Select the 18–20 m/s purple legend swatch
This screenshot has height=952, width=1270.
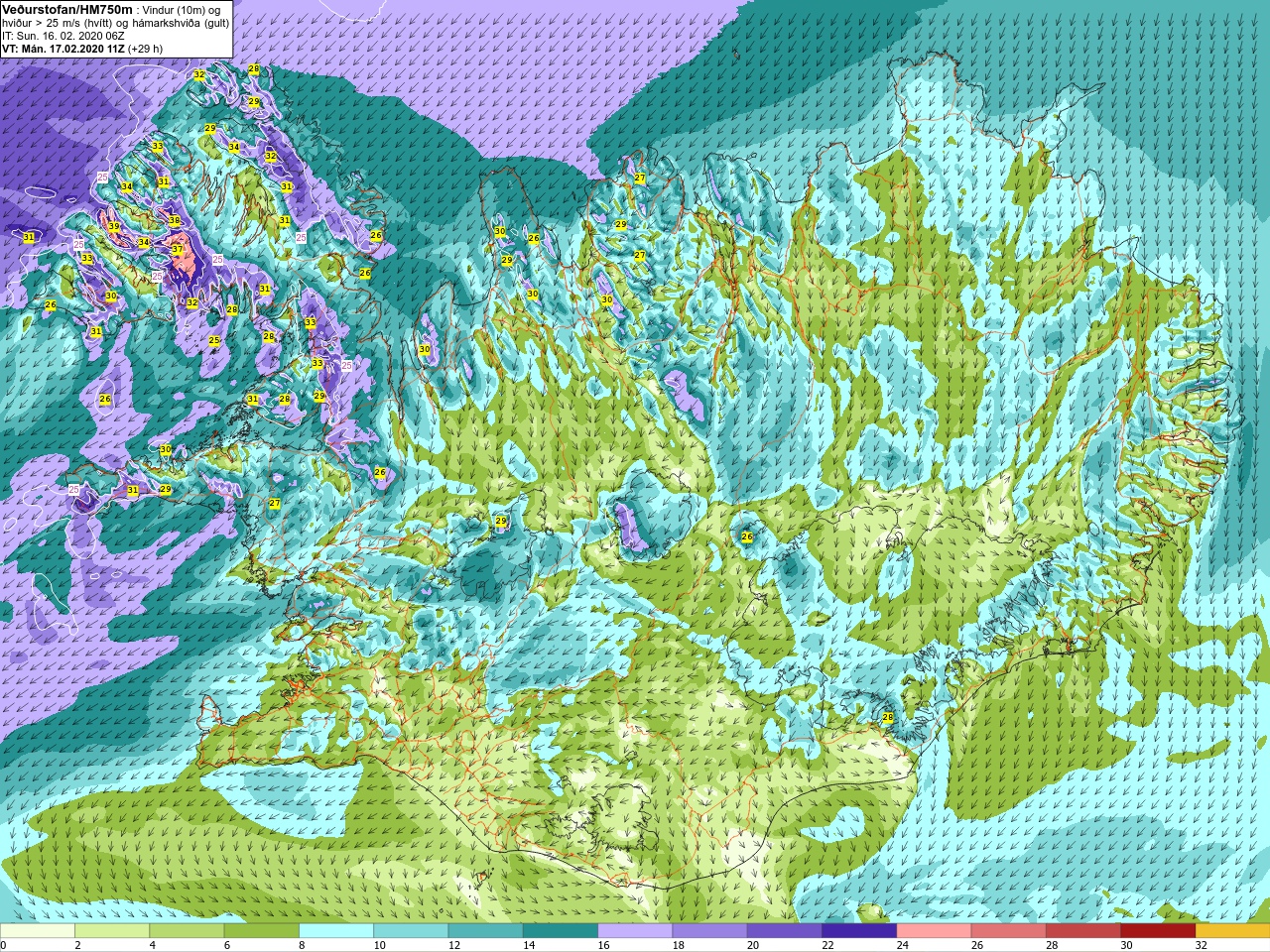pyautogui.click(x=709, y=931)
